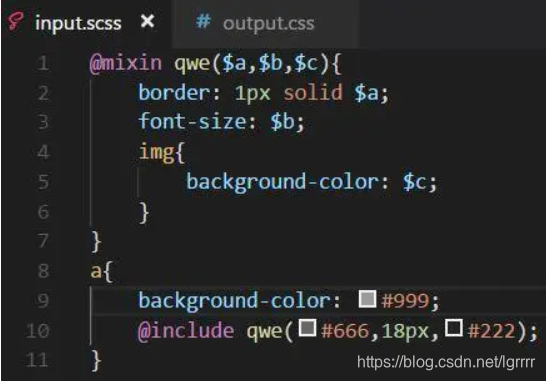Click background-color property on line 9
The height and width of the screenshot is (381, 546).
[x=235, y=301]
